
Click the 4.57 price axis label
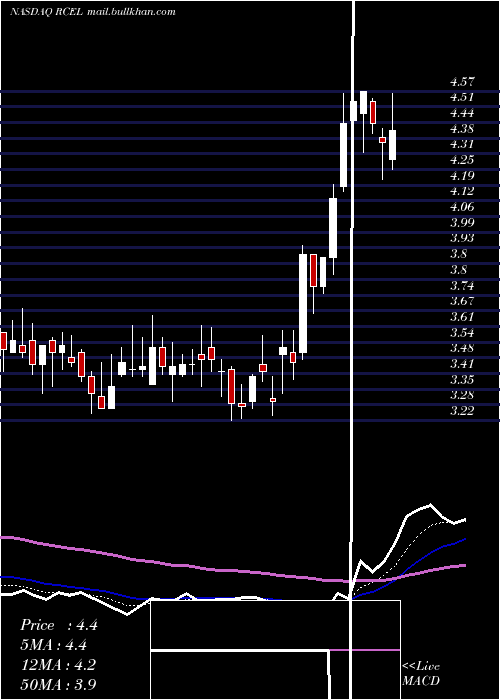462,82
